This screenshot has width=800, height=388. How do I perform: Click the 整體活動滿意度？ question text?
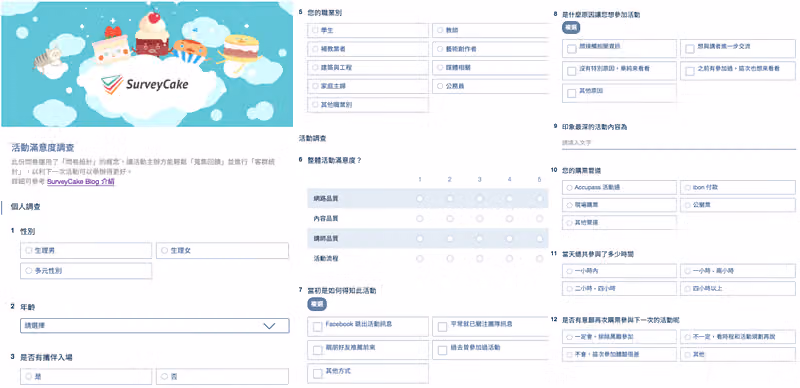point(335,160)
